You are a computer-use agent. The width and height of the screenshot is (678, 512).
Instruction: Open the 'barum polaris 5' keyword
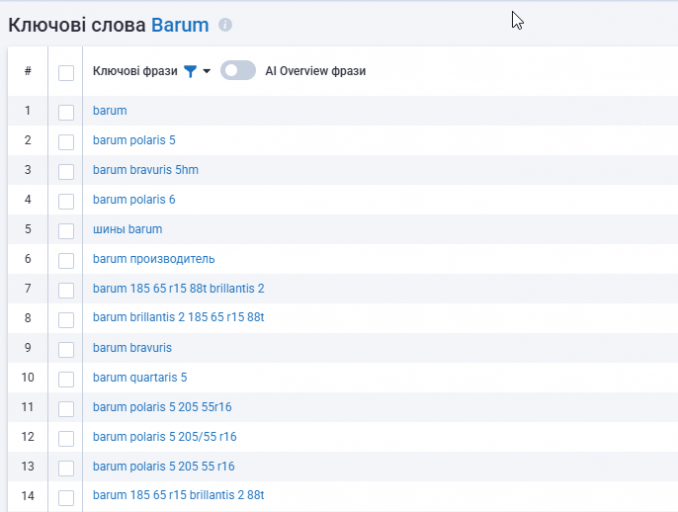[x=134, y=140]
